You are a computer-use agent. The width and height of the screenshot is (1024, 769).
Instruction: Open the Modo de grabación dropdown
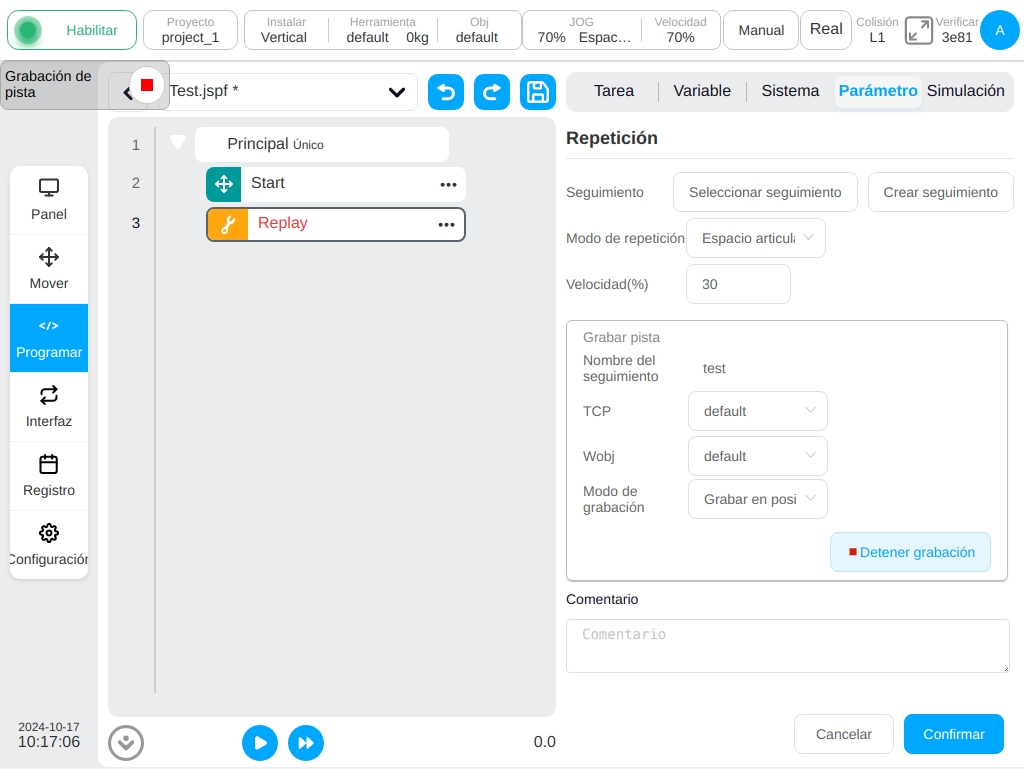coord(758,499)
